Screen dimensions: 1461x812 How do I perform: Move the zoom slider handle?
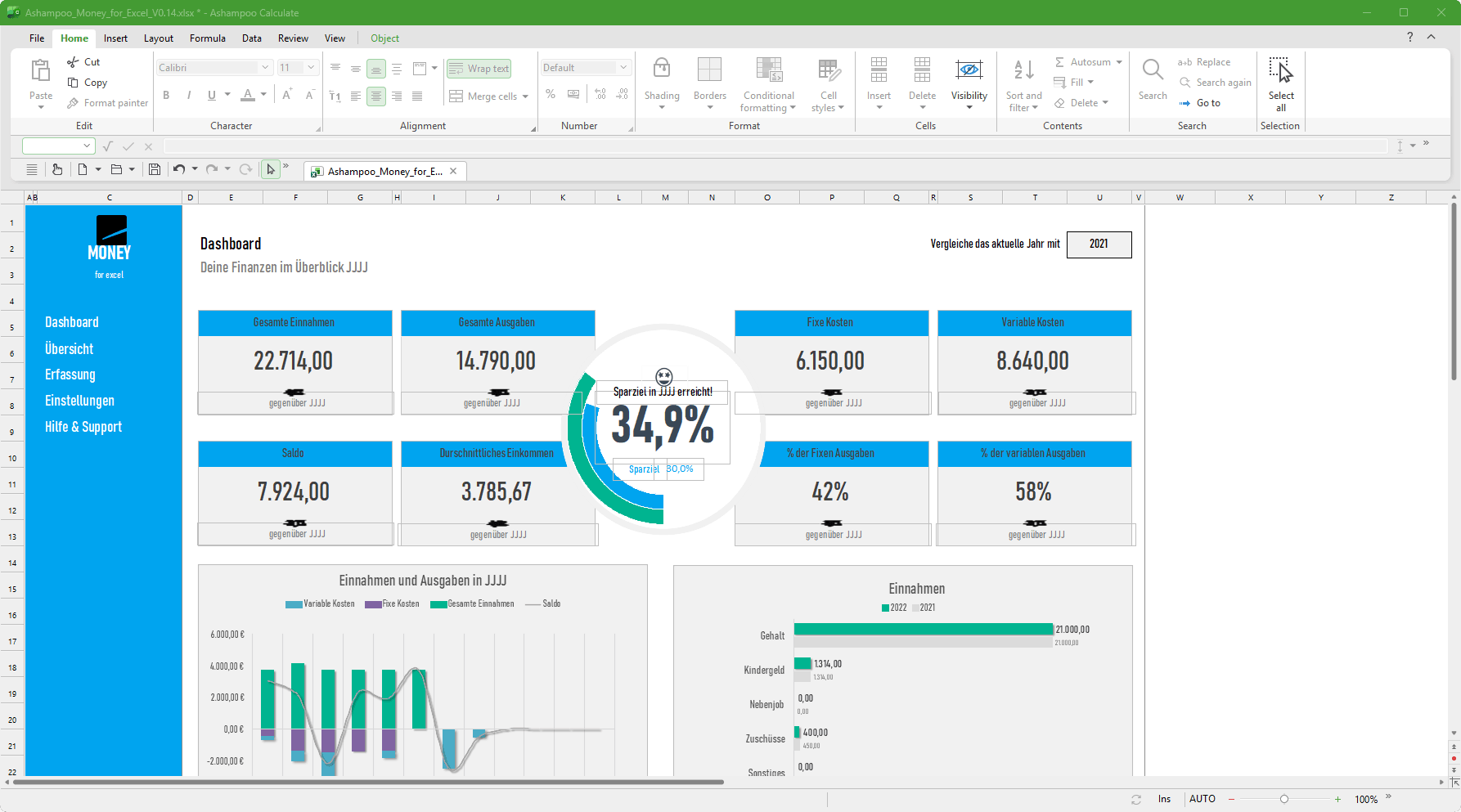point(1284,799)
